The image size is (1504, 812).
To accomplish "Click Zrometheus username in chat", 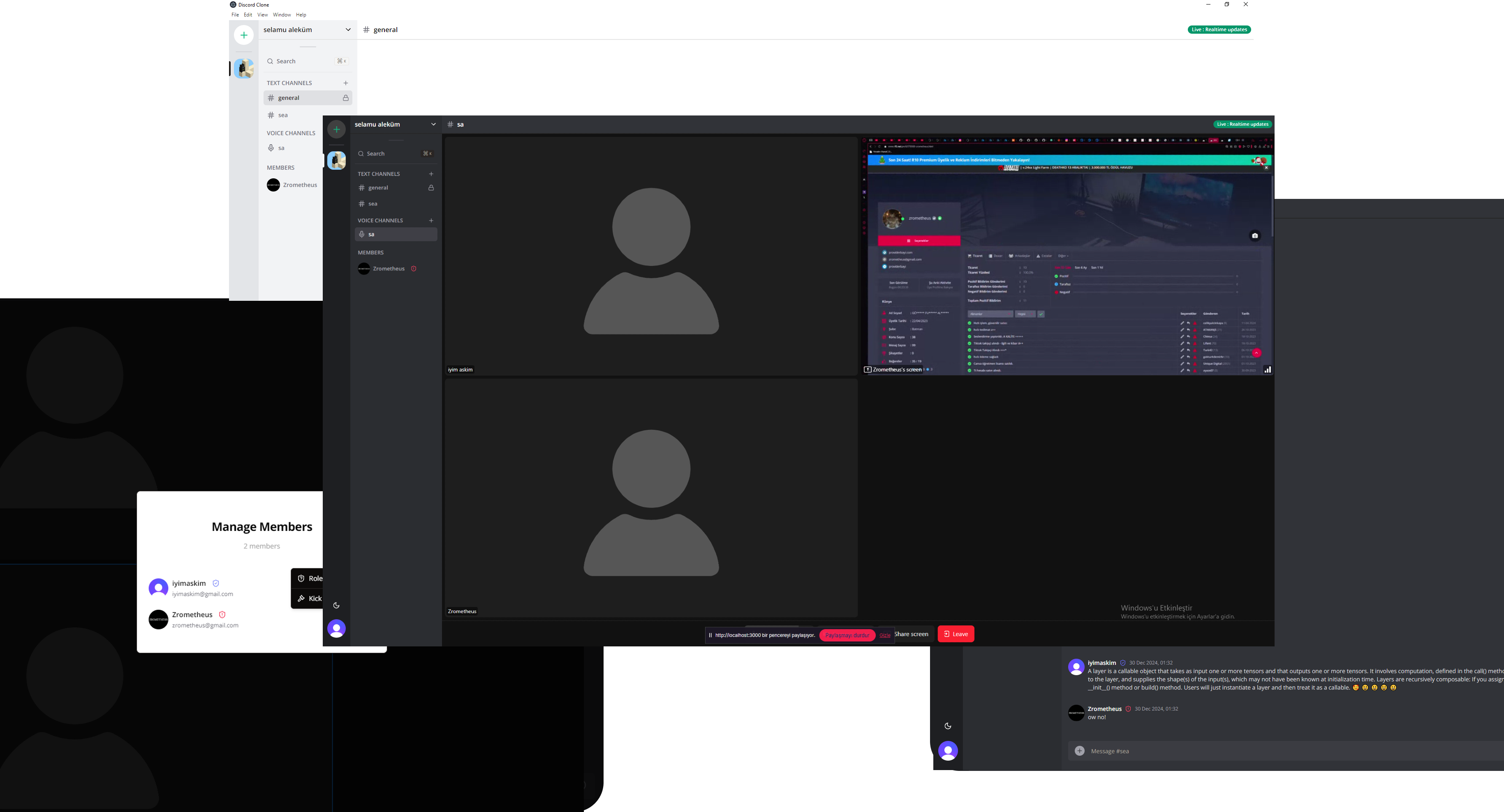I will (1104, 709).
